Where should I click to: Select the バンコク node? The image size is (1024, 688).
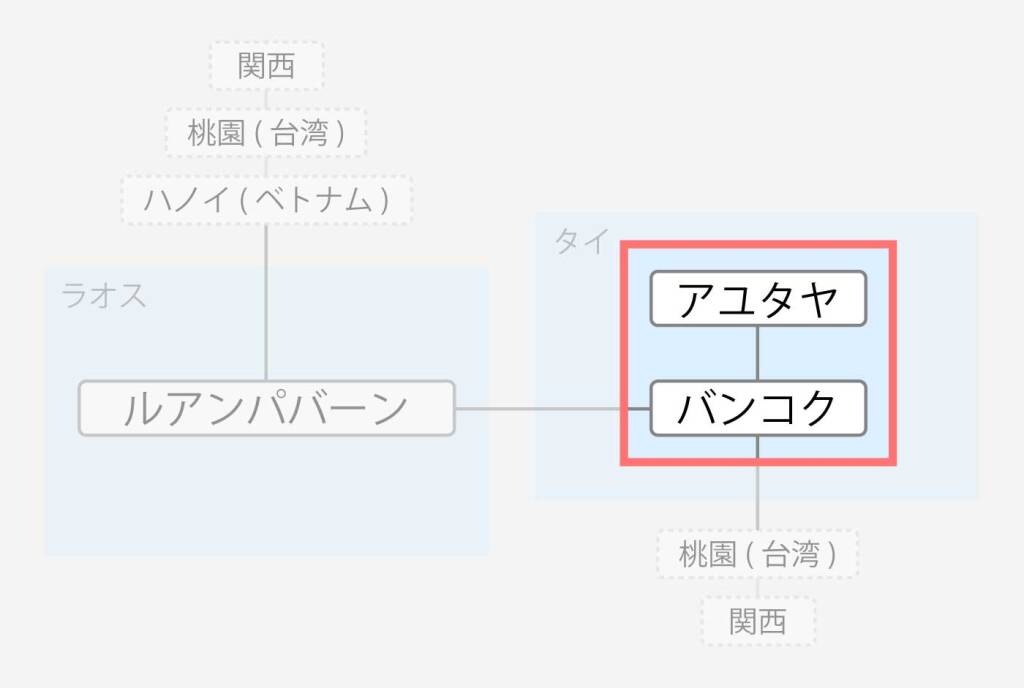point(758,408)
